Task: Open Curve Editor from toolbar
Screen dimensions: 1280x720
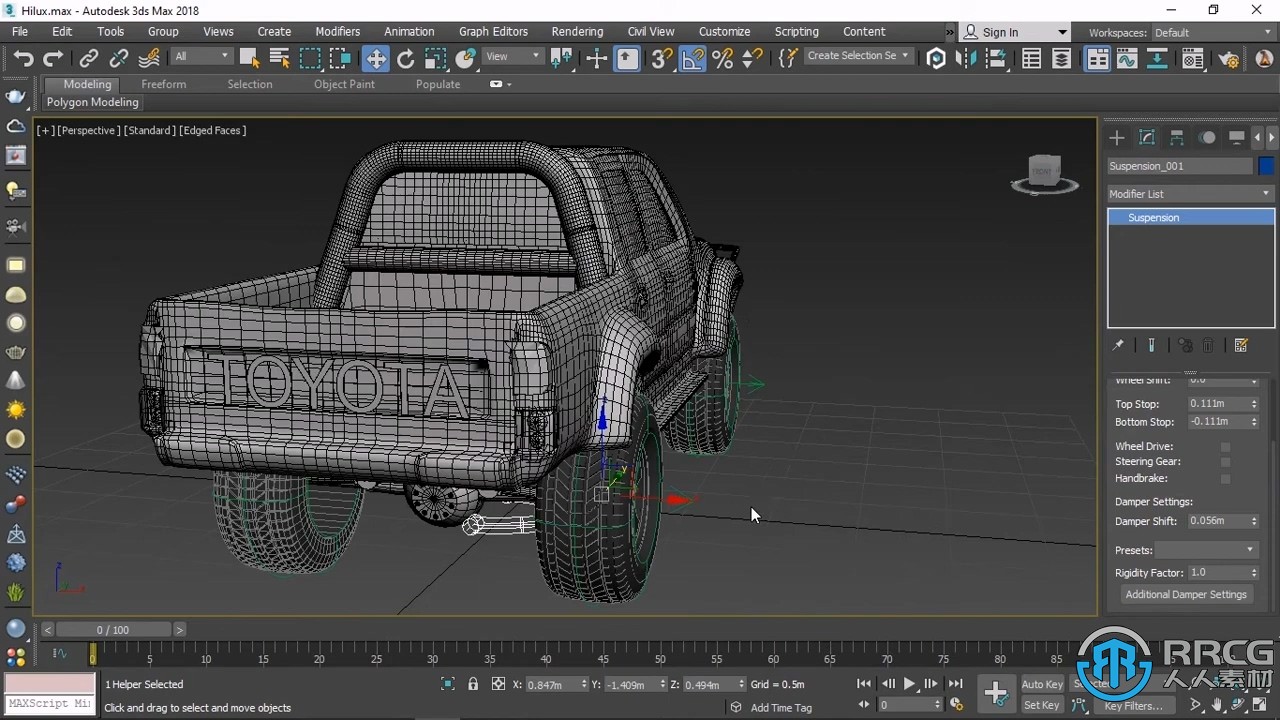Action: (1127, 58)
